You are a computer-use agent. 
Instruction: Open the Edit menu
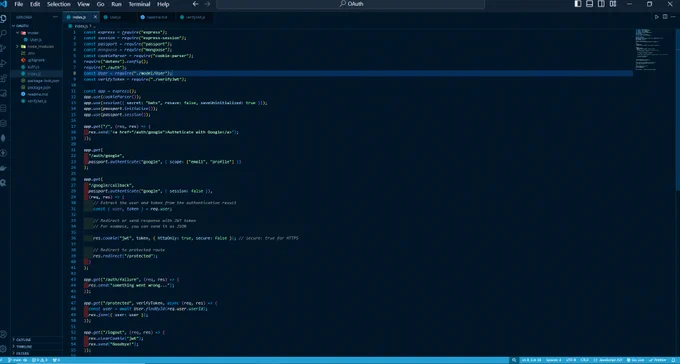[x=35, y=4]
